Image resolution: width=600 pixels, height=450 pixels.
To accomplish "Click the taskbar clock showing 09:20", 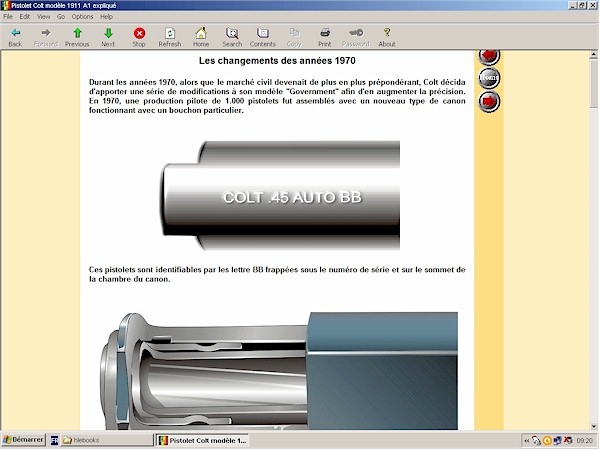I will 584,441.
